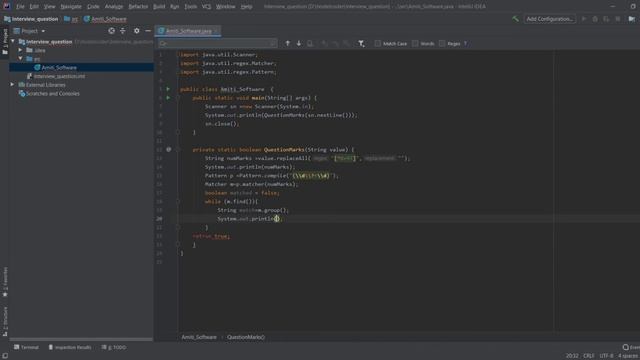The height and width of the screenshot is (360, 640).
Task: Click QuestionMarks() in editor breadcrumb
Action: 246,337
